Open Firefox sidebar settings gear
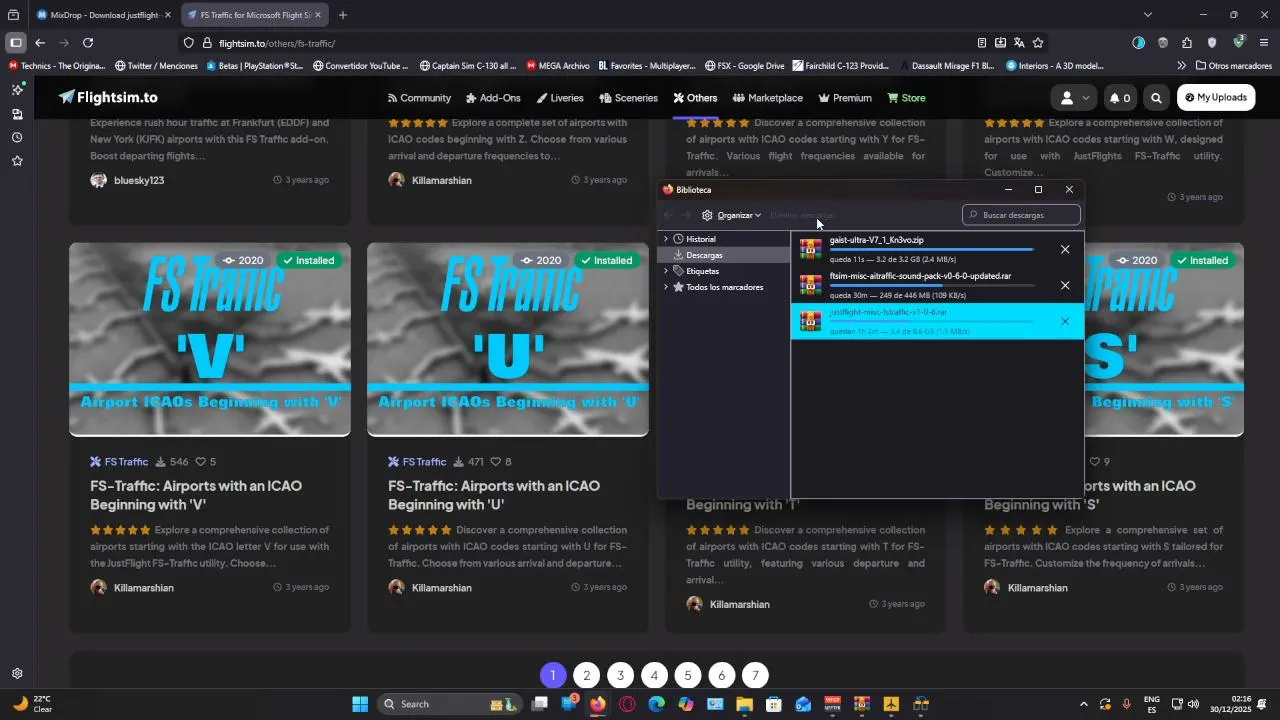Viewport: 1280px width, 720px height. [x=17, y=674]
